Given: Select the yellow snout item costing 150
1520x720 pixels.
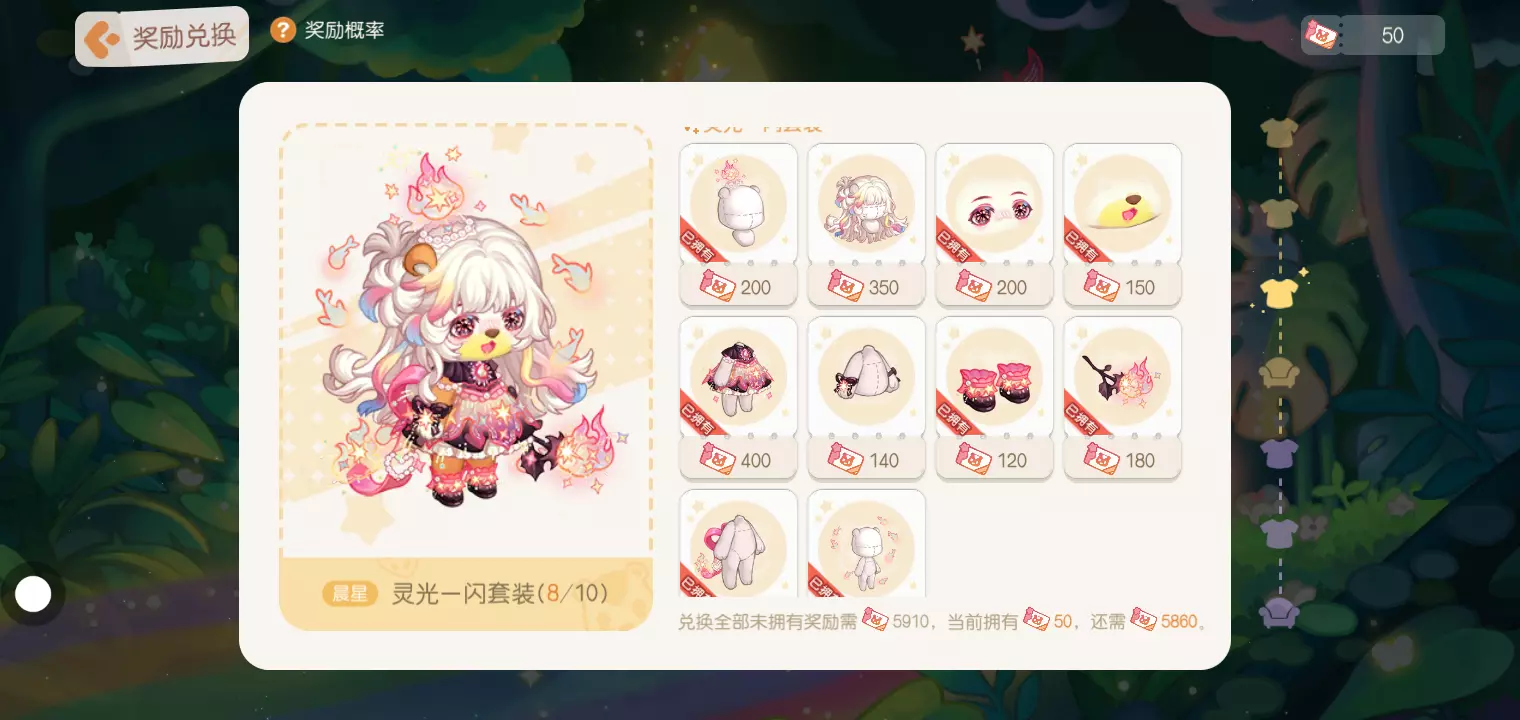Looking at the screenshot, I should coord(1122,205).
